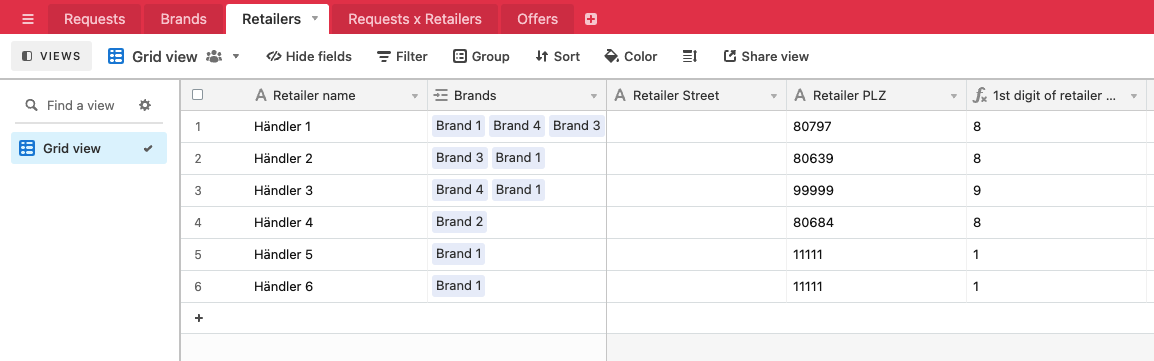This screenshot has height=361, width=1154.
Task: Click the collaborators icon next to Grid view
Action: [x=214, y=57]
